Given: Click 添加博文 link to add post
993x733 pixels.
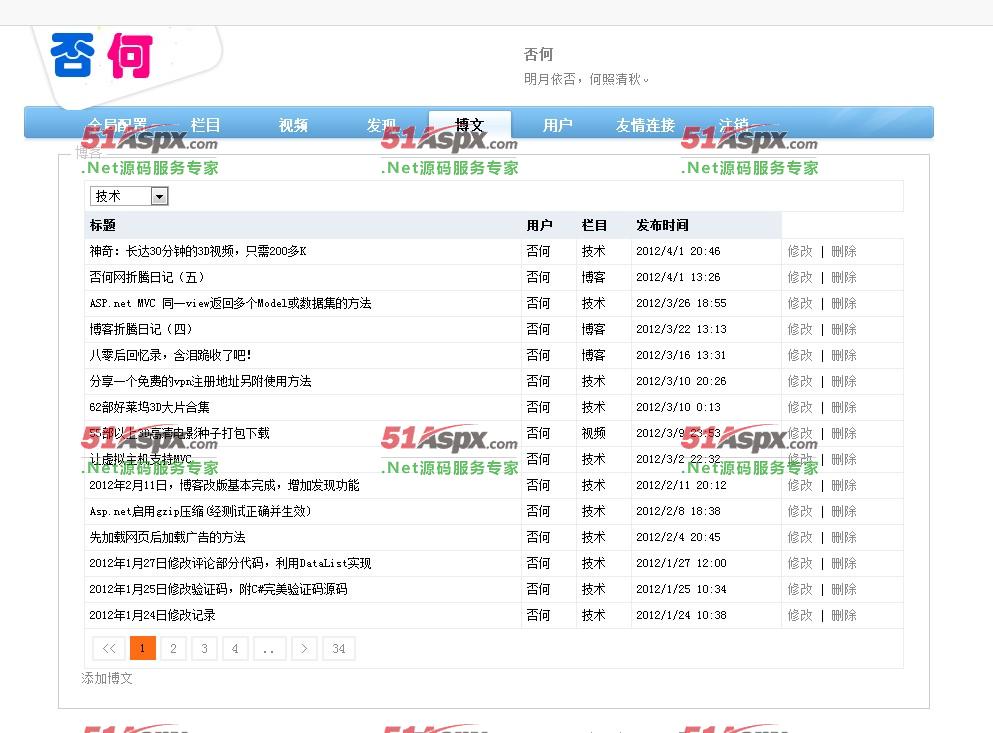Looking at the screenshot, I should point(107,678).
